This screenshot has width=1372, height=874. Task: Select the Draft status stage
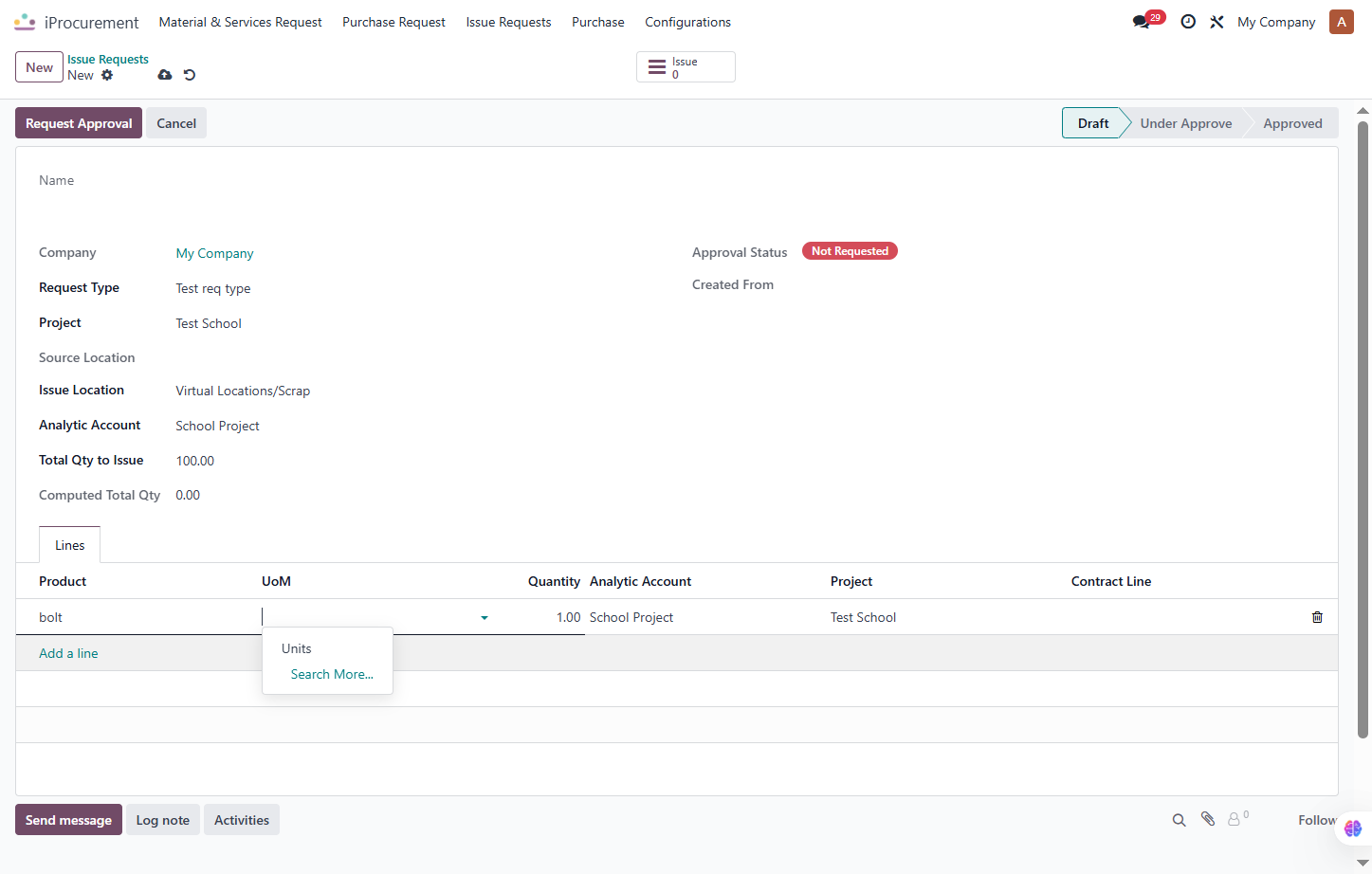[x=1092, y=123]
